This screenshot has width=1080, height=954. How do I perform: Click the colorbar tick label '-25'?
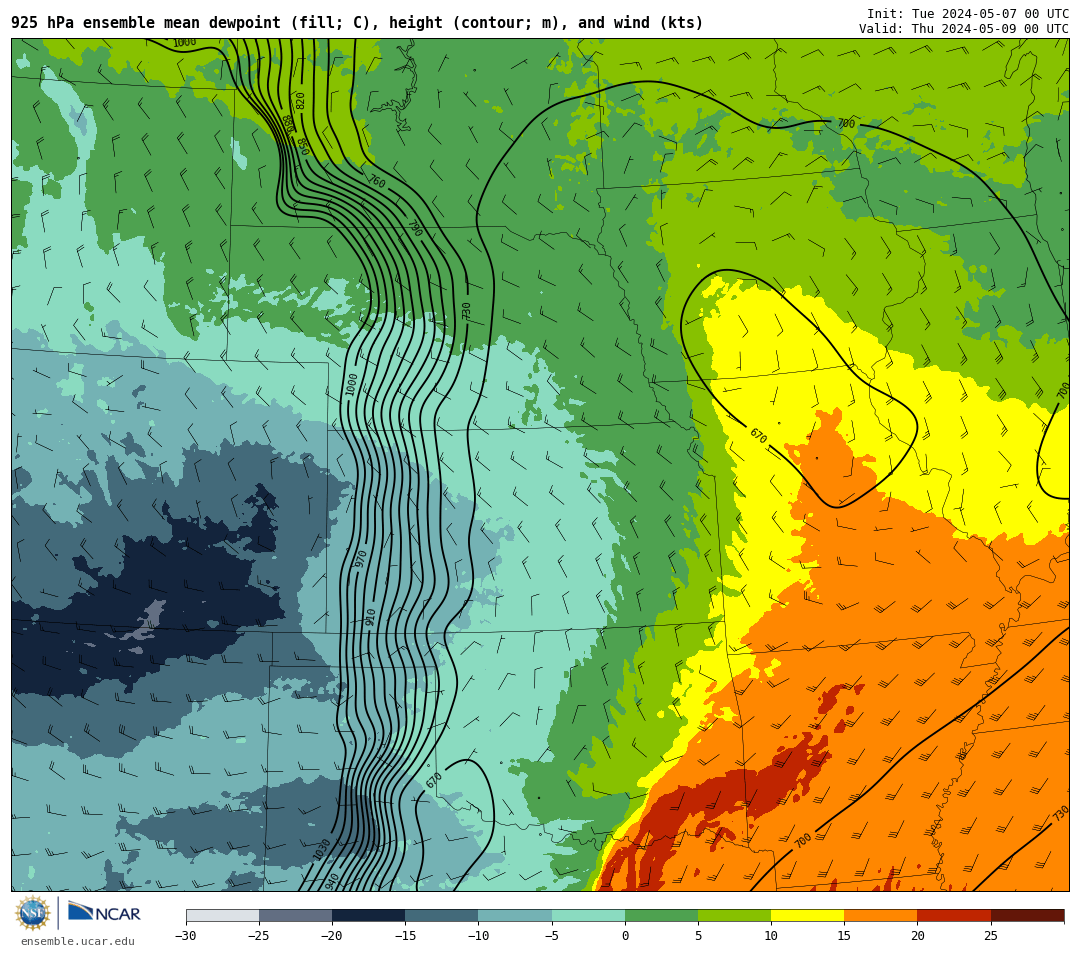(x=259, y=935)
